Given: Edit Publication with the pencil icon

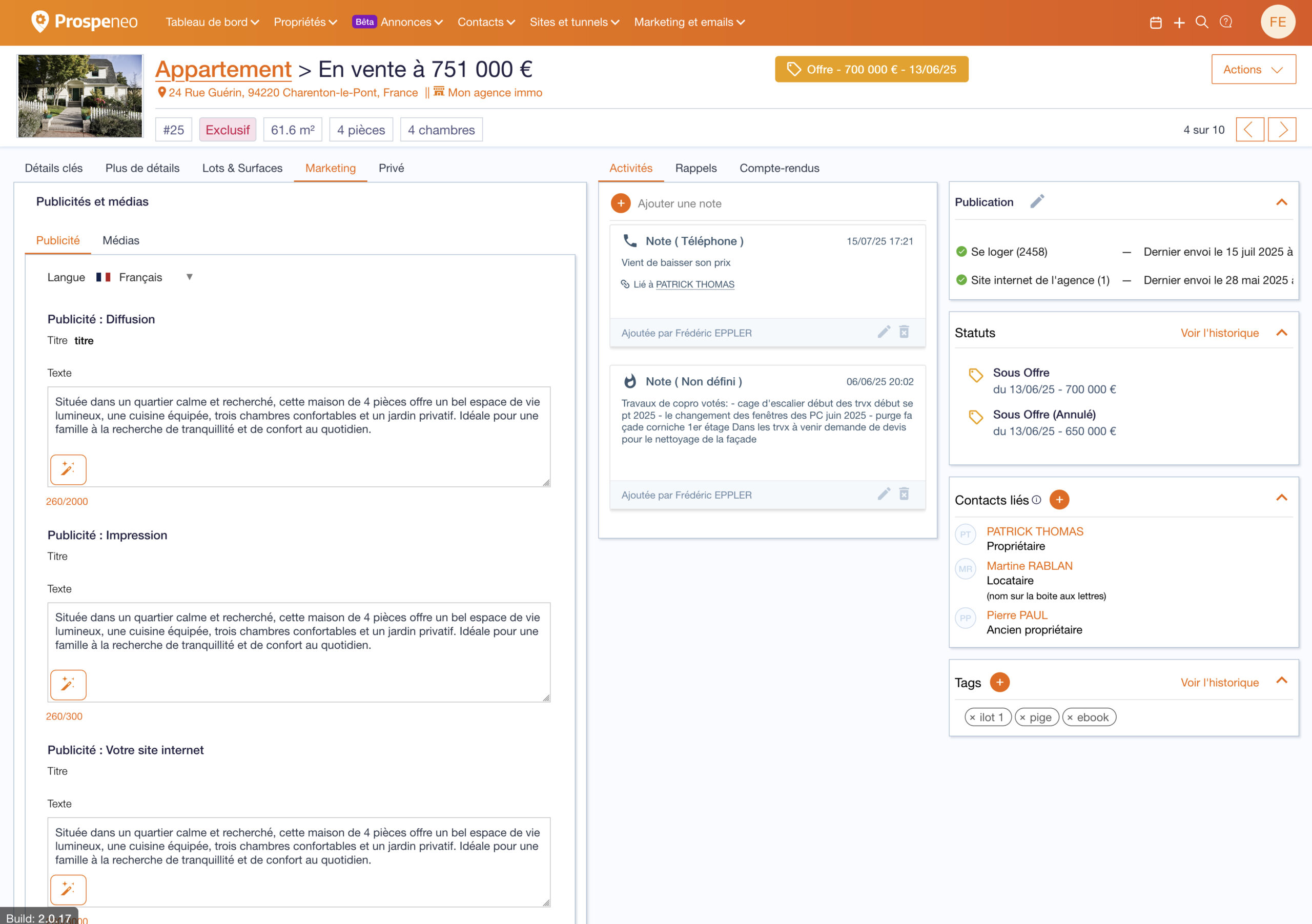Looking at the screenshot, I should pos(1037,202).
